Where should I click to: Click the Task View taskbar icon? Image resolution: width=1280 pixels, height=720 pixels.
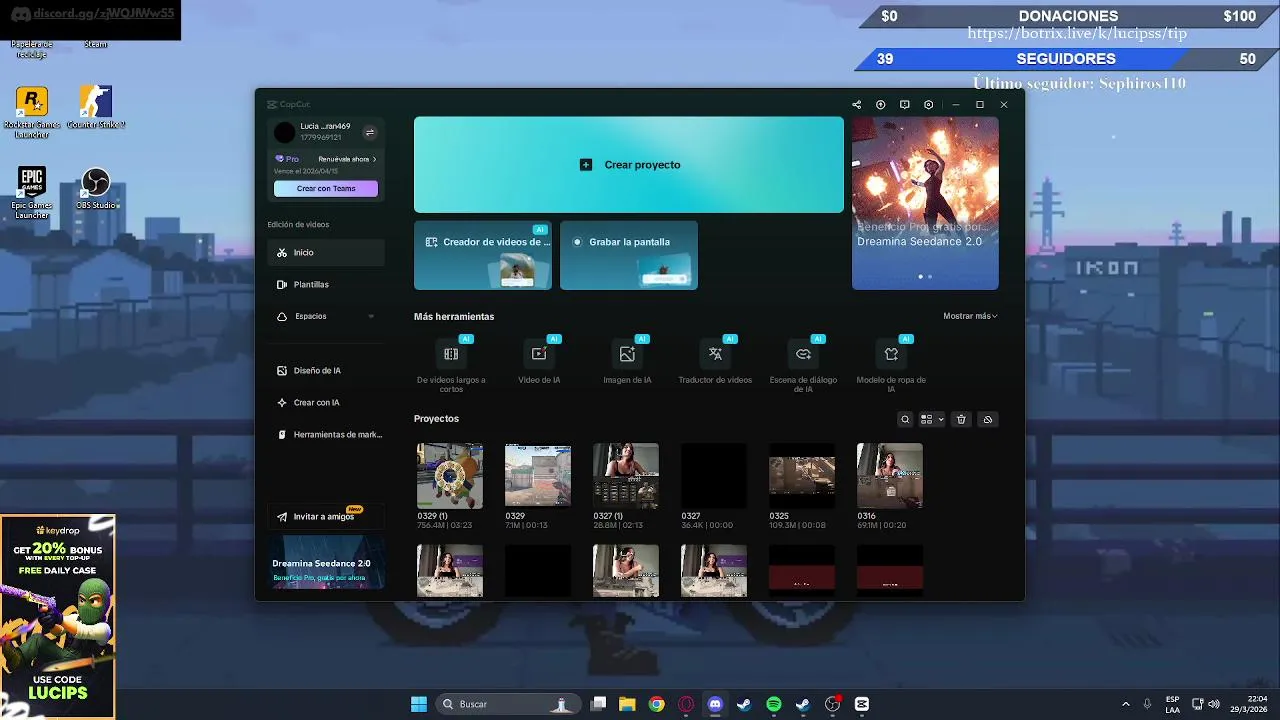598,704
